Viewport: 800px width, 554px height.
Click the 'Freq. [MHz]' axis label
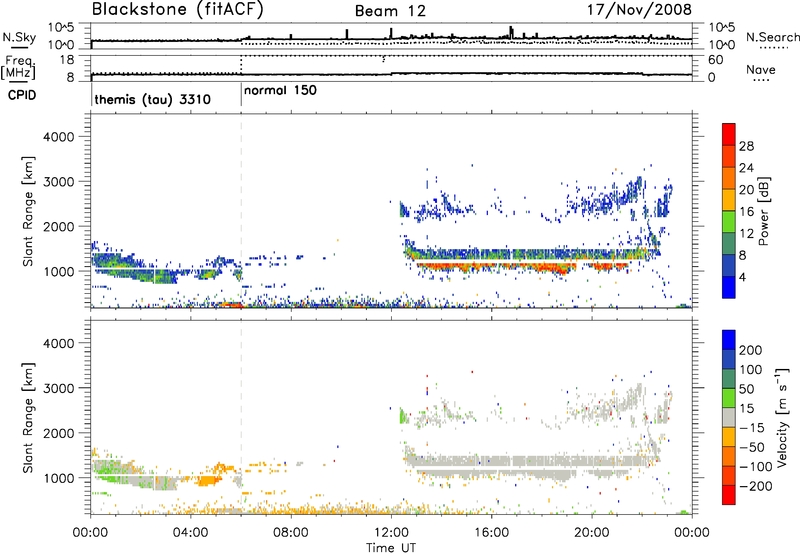tap(19, 67)
